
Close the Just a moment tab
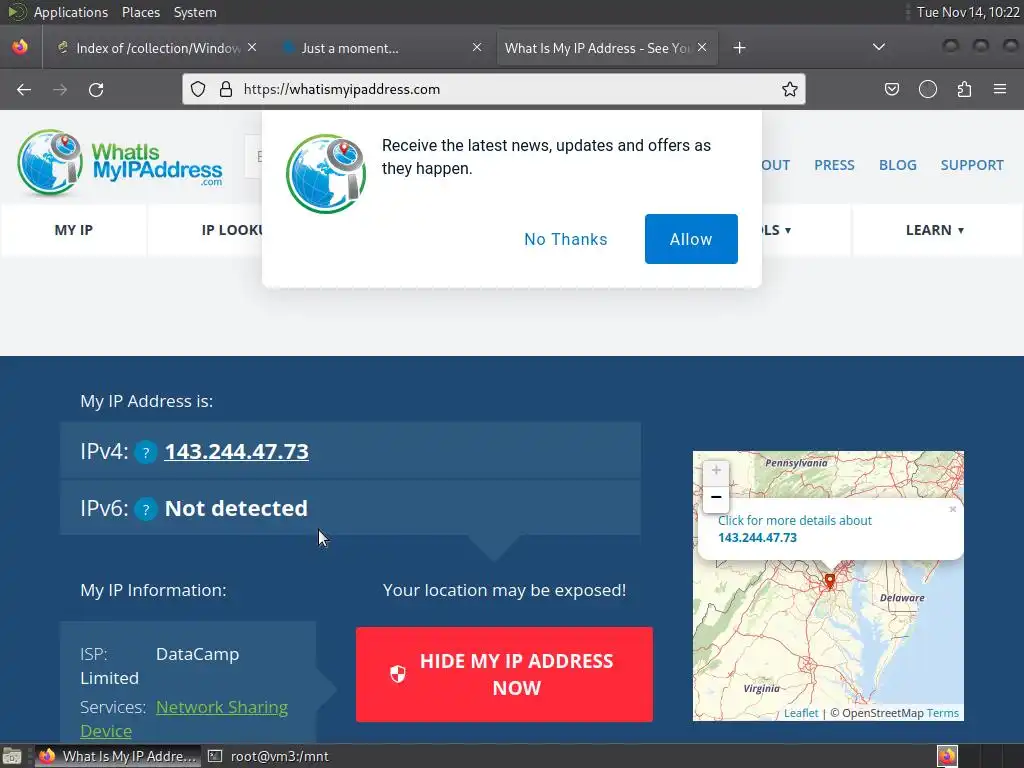477,48
